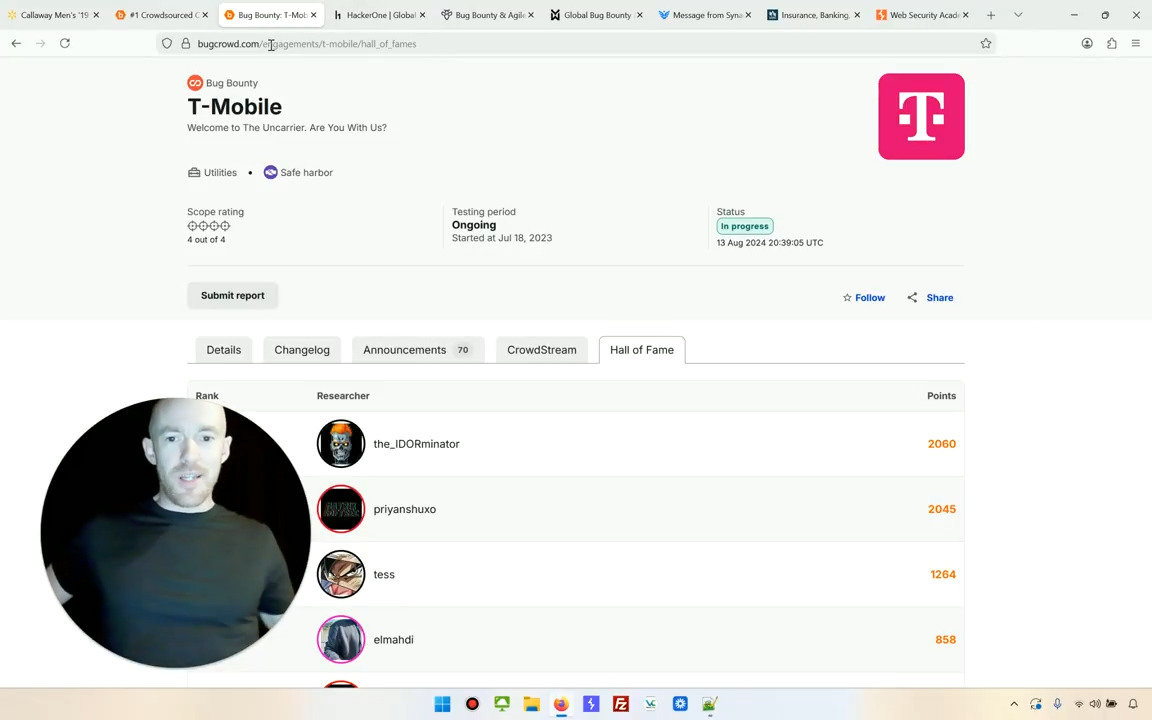Open File Explorer from taskbar

(x=531, y=704)
